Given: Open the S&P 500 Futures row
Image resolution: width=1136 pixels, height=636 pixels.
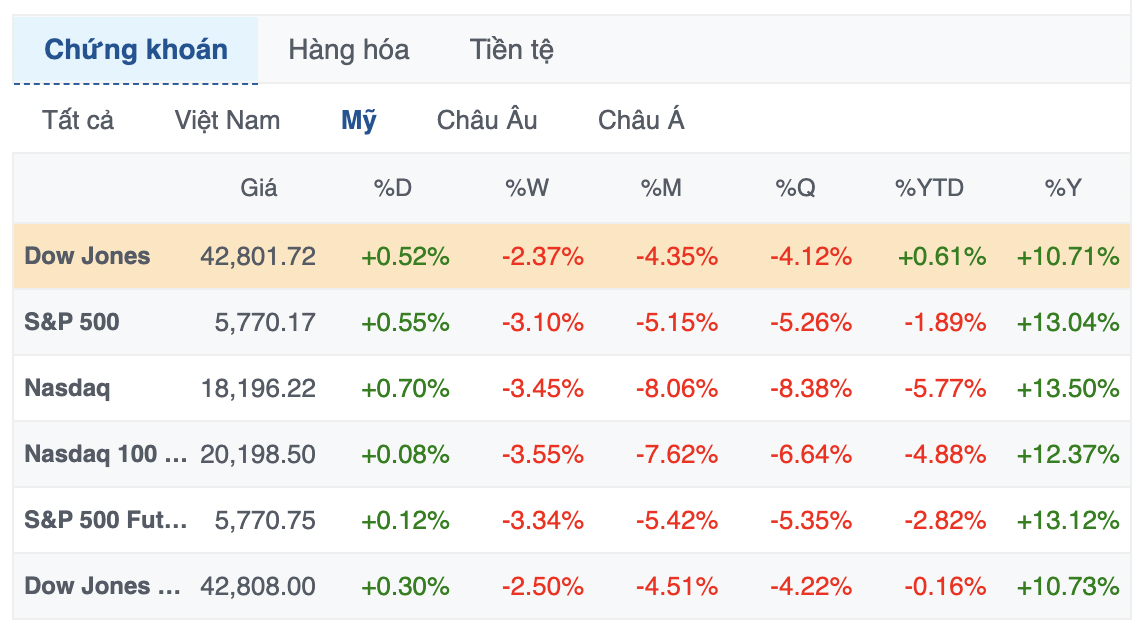Looking at the screenshot, I should (x=105, y=520).
